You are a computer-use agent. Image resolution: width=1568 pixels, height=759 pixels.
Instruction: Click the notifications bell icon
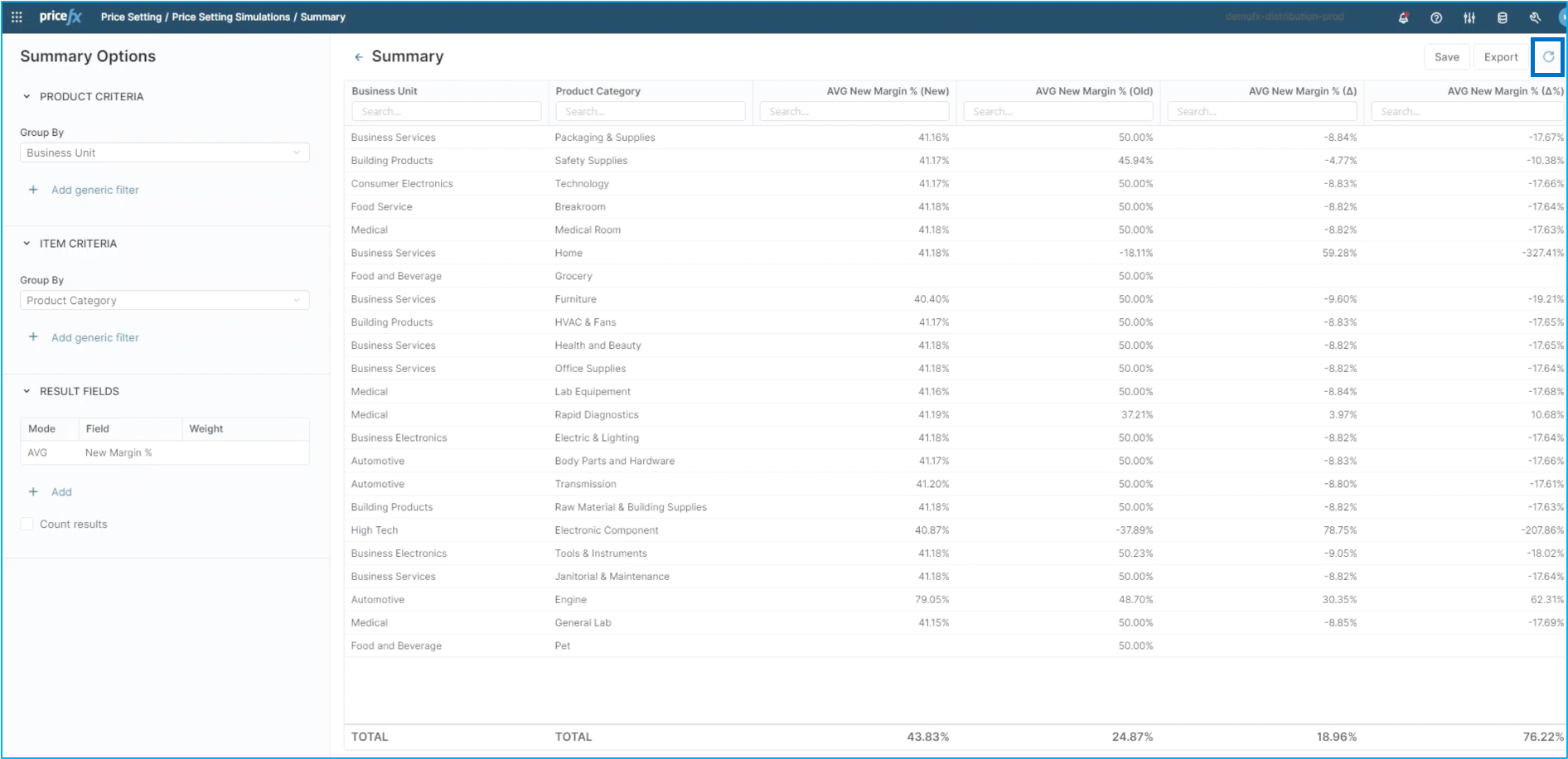click(x=1403, y=17)
